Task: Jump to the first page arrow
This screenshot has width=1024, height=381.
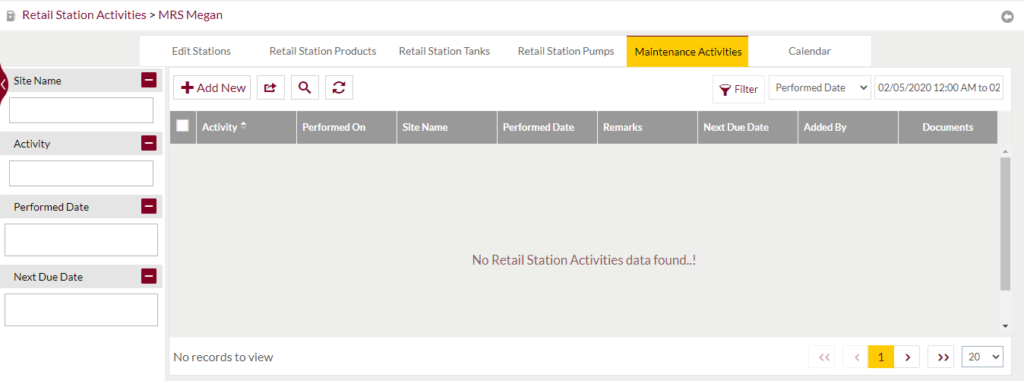Action: click(x=823, y=357)
